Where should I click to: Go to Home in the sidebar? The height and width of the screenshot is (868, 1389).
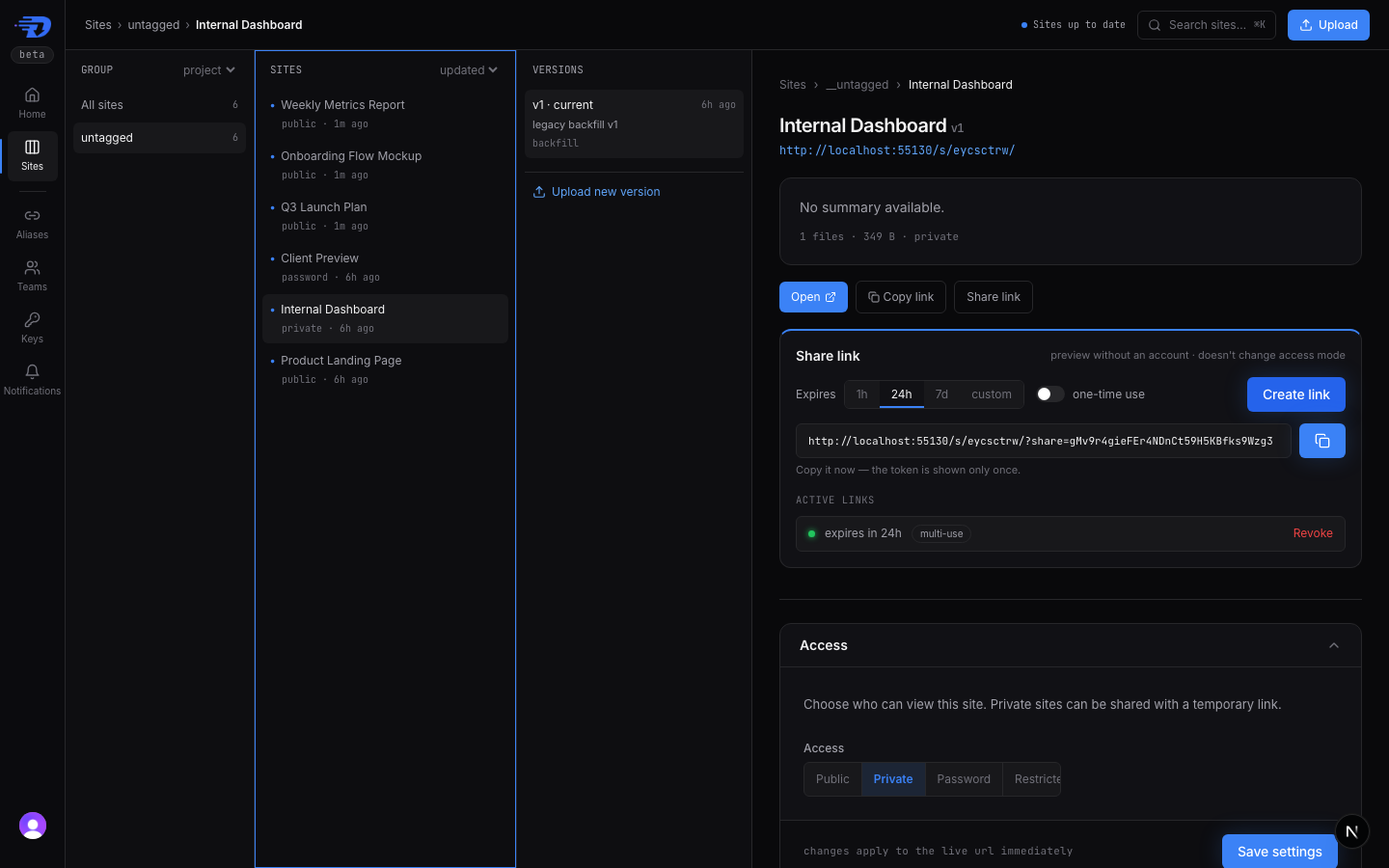click(32, 102)
